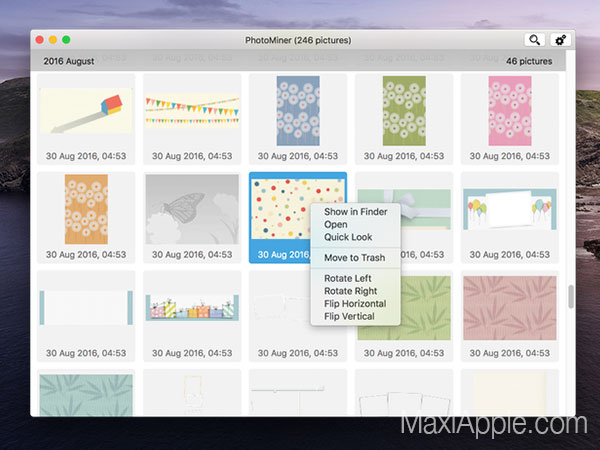Select the blue flower pattern thumbnail
The width and height of the screenshot is (600, 450).
298,111
